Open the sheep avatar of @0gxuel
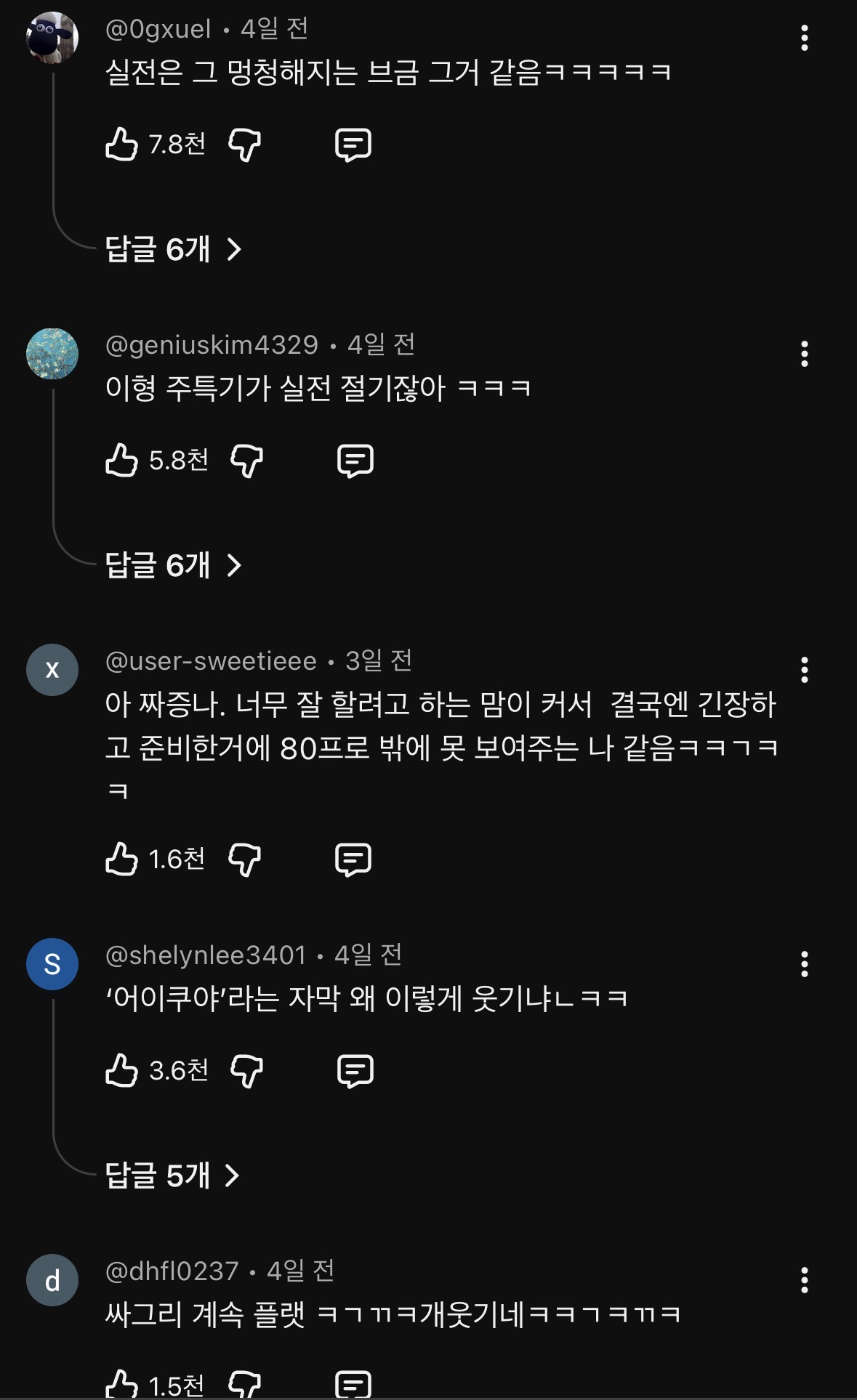The image size is (857, 1400). (x=52, y=38)
